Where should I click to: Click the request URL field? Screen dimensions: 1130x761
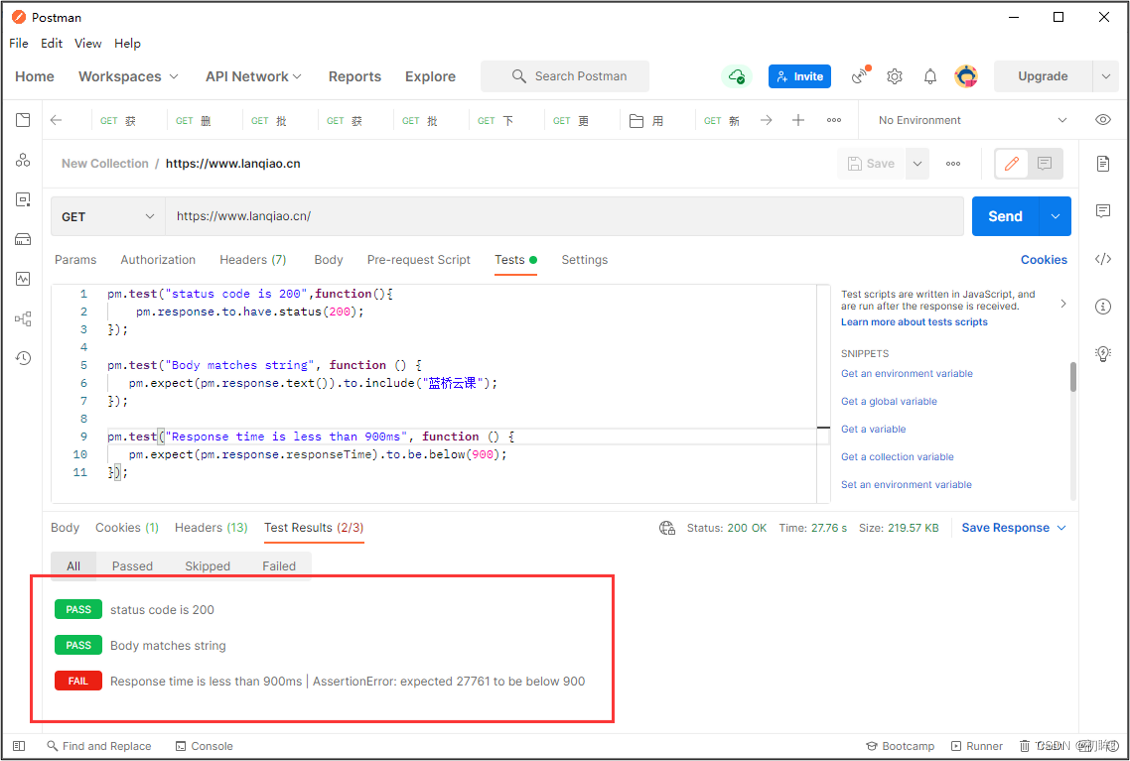click(564, 216)
